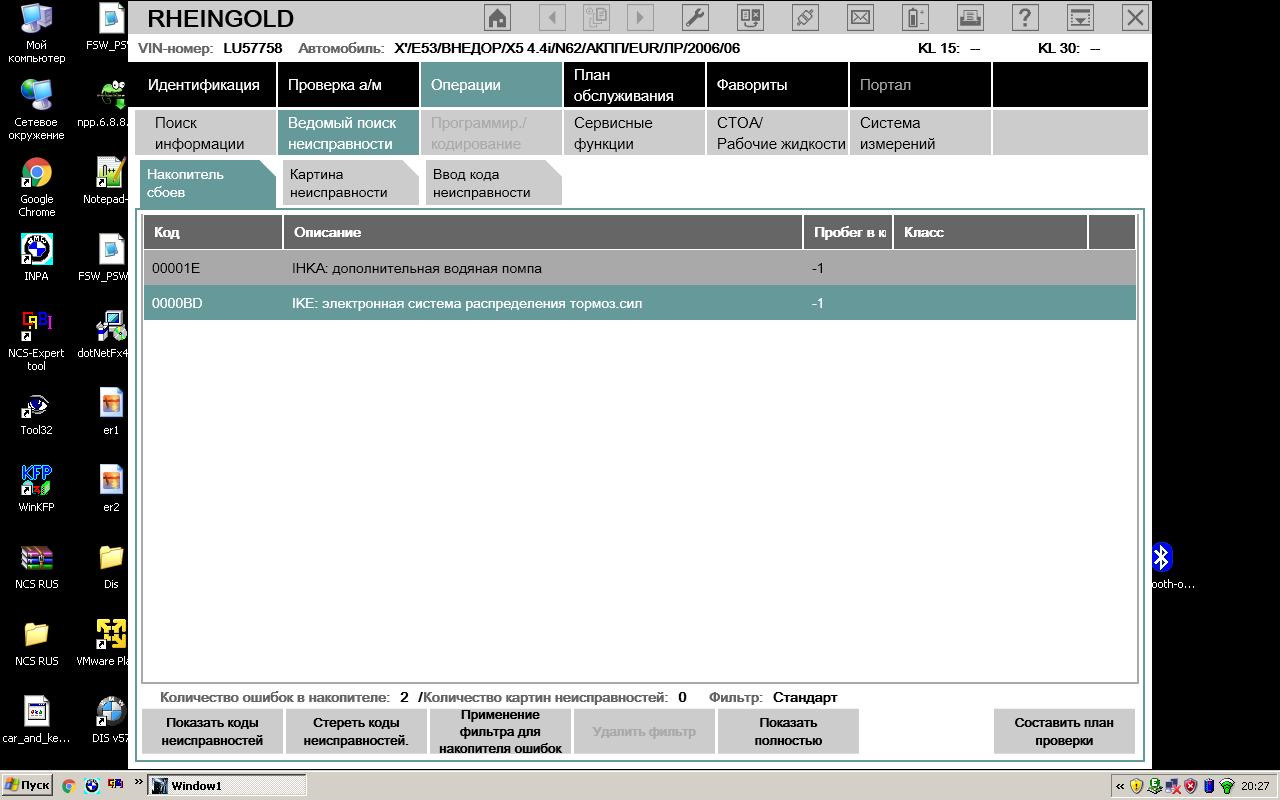Select the er2 desktop icon

pyautogui.click(x=111, y=489)
